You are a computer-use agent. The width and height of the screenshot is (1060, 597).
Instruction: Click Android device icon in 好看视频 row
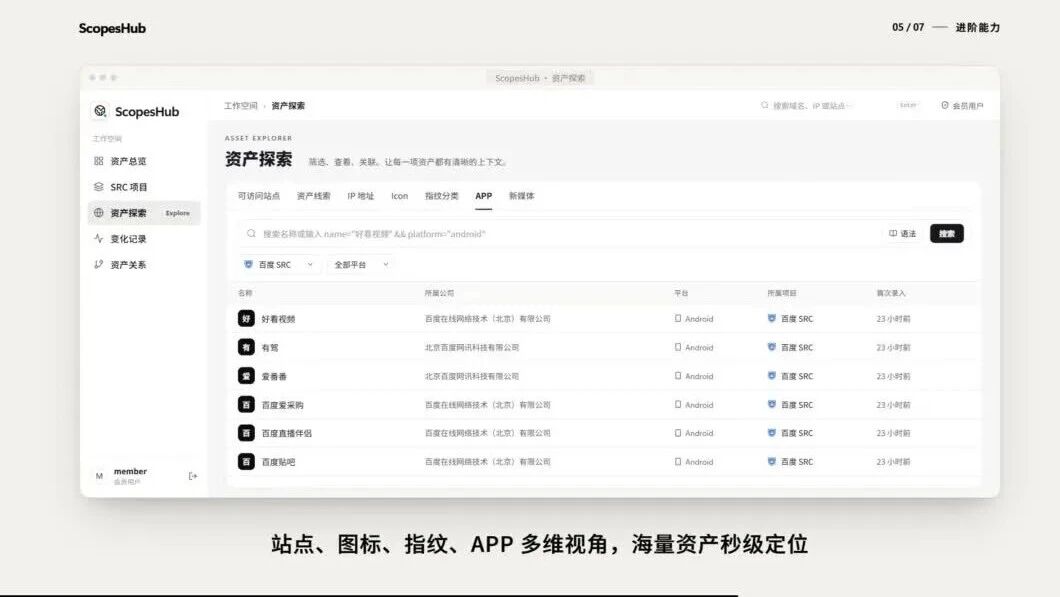[678, 318]
